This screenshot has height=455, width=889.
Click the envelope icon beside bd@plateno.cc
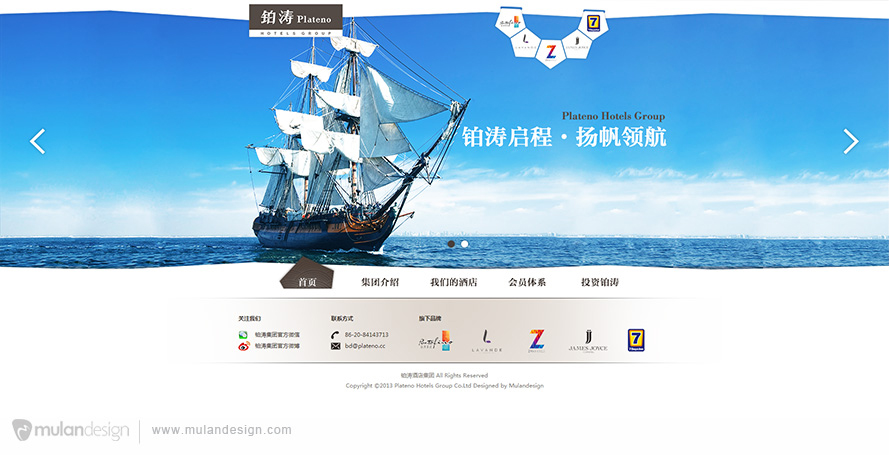[335, 346]
